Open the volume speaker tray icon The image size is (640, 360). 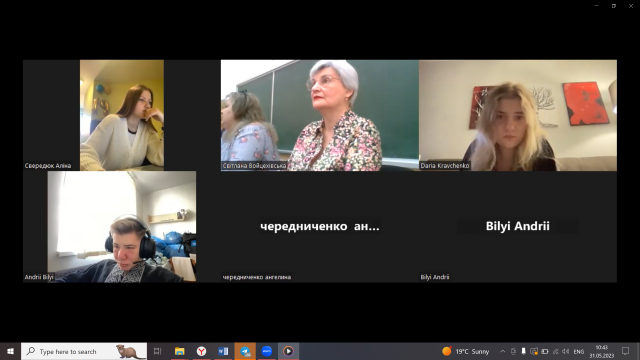coord(566,351)
